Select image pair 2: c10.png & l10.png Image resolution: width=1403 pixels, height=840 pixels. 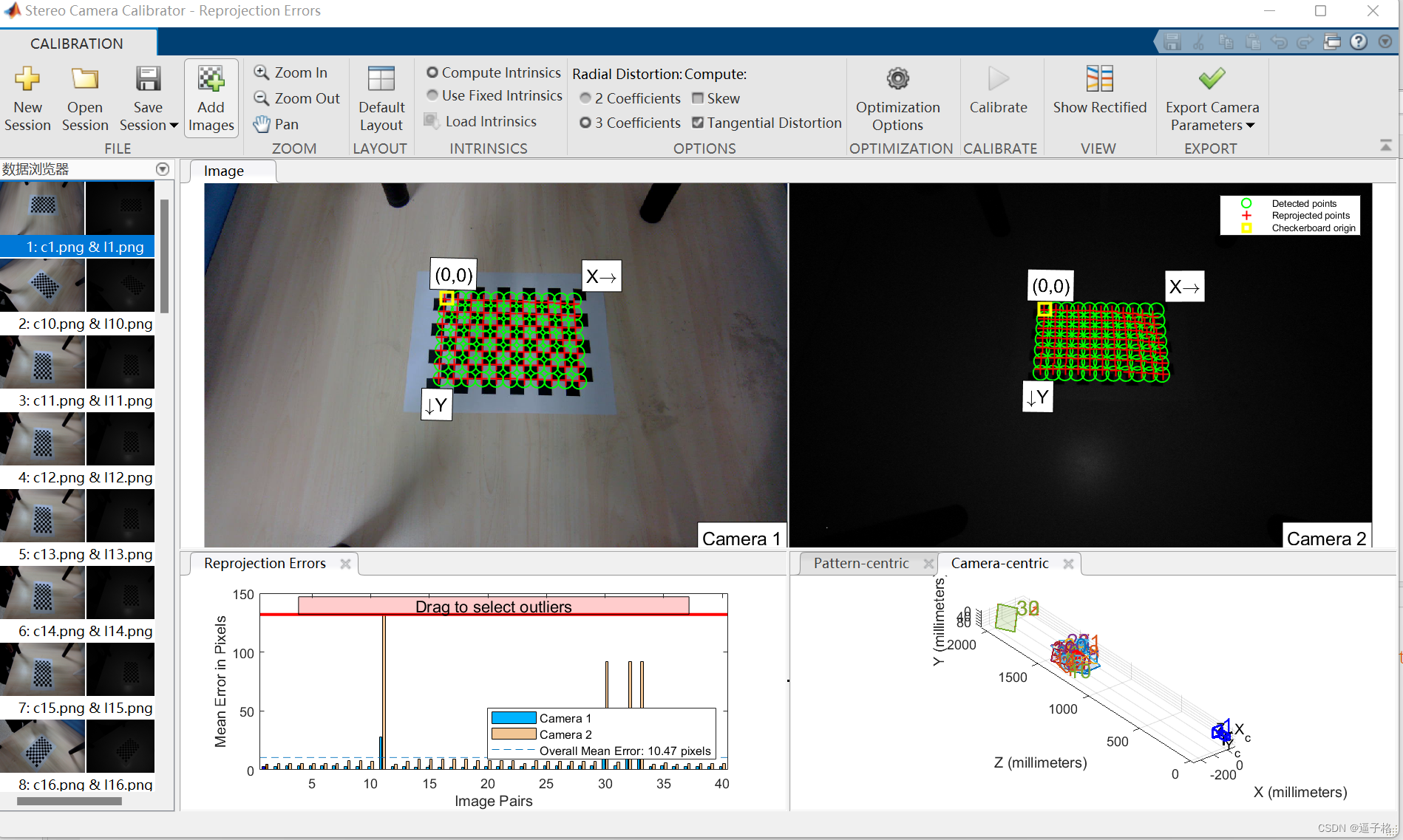pyautogui.click(x=77, y=296)
